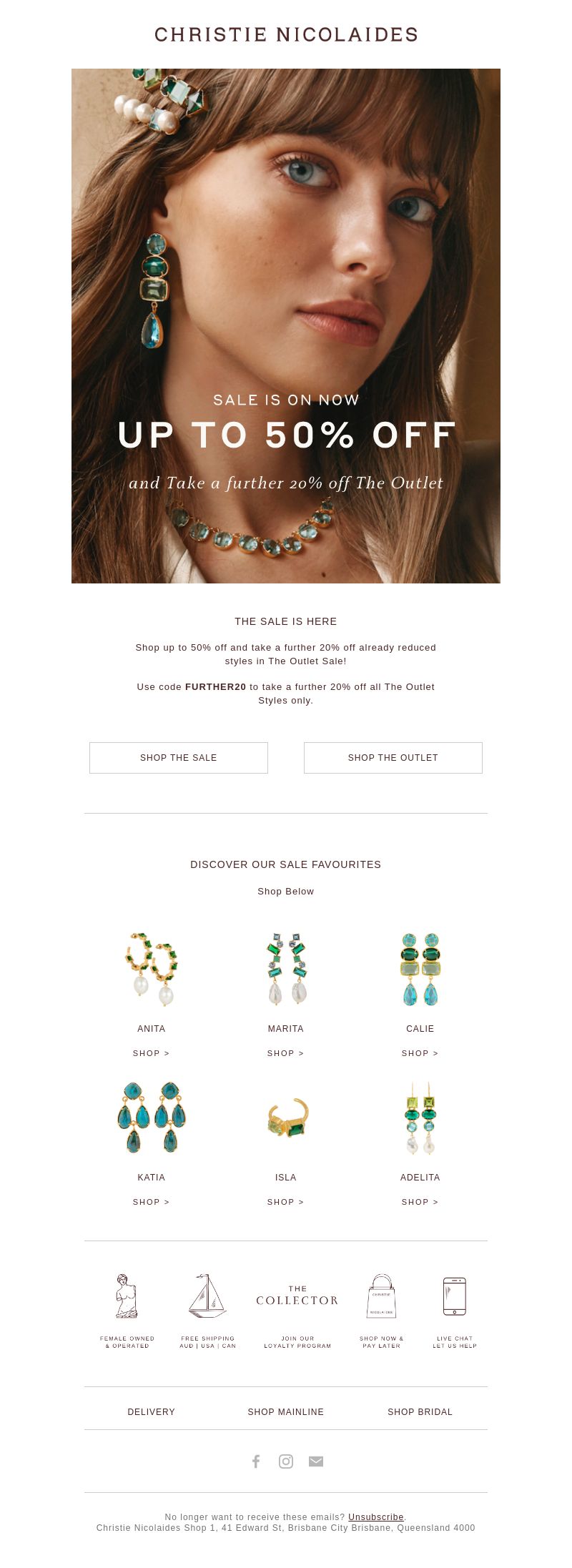Viewport: 572px width, 1568px height.
Task: Click the Christie Nicolaides header logo
Action: pos(286,34)
